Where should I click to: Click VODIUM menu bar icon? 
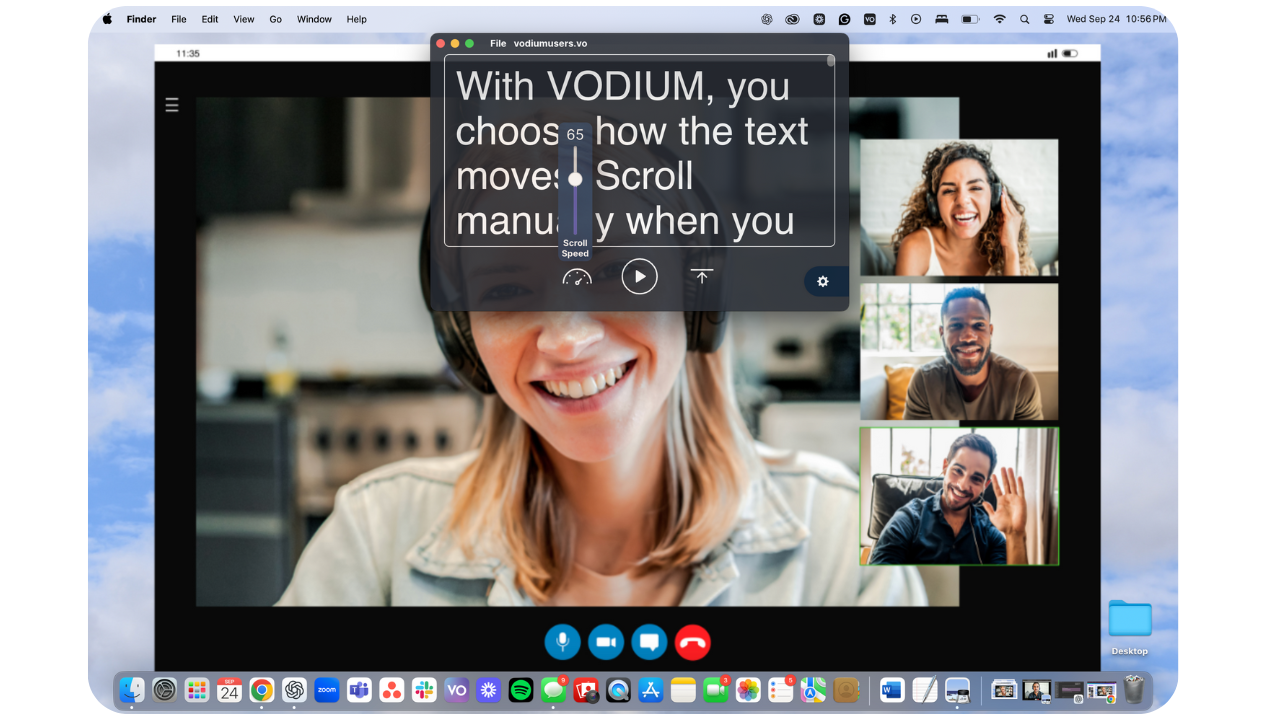(x=870, y=19)
